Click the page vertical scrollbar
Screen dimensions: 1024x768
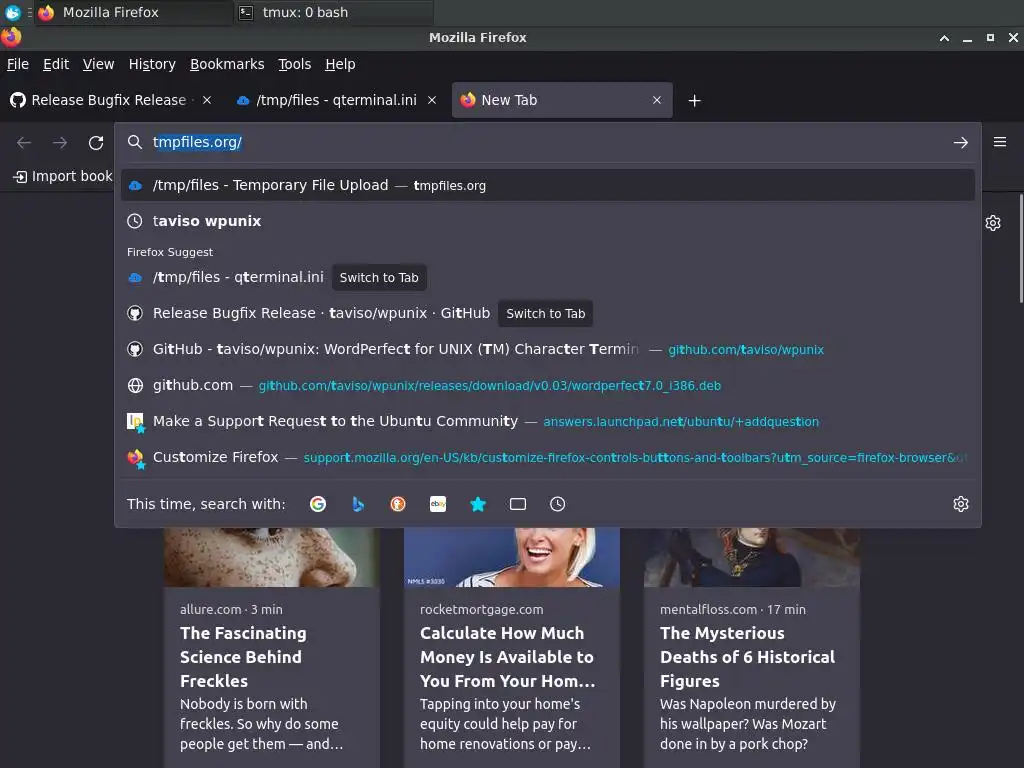point(1020,248)
